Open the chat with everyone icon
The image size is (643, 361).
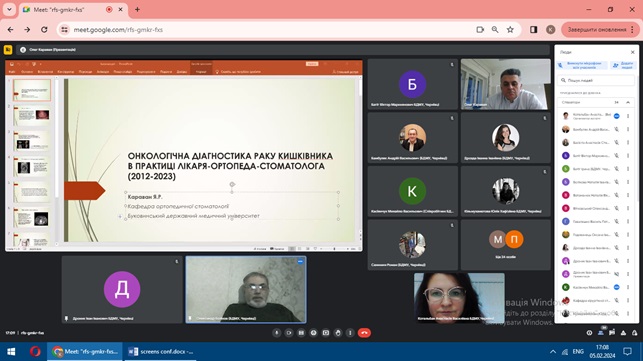(x=612, y=333)
